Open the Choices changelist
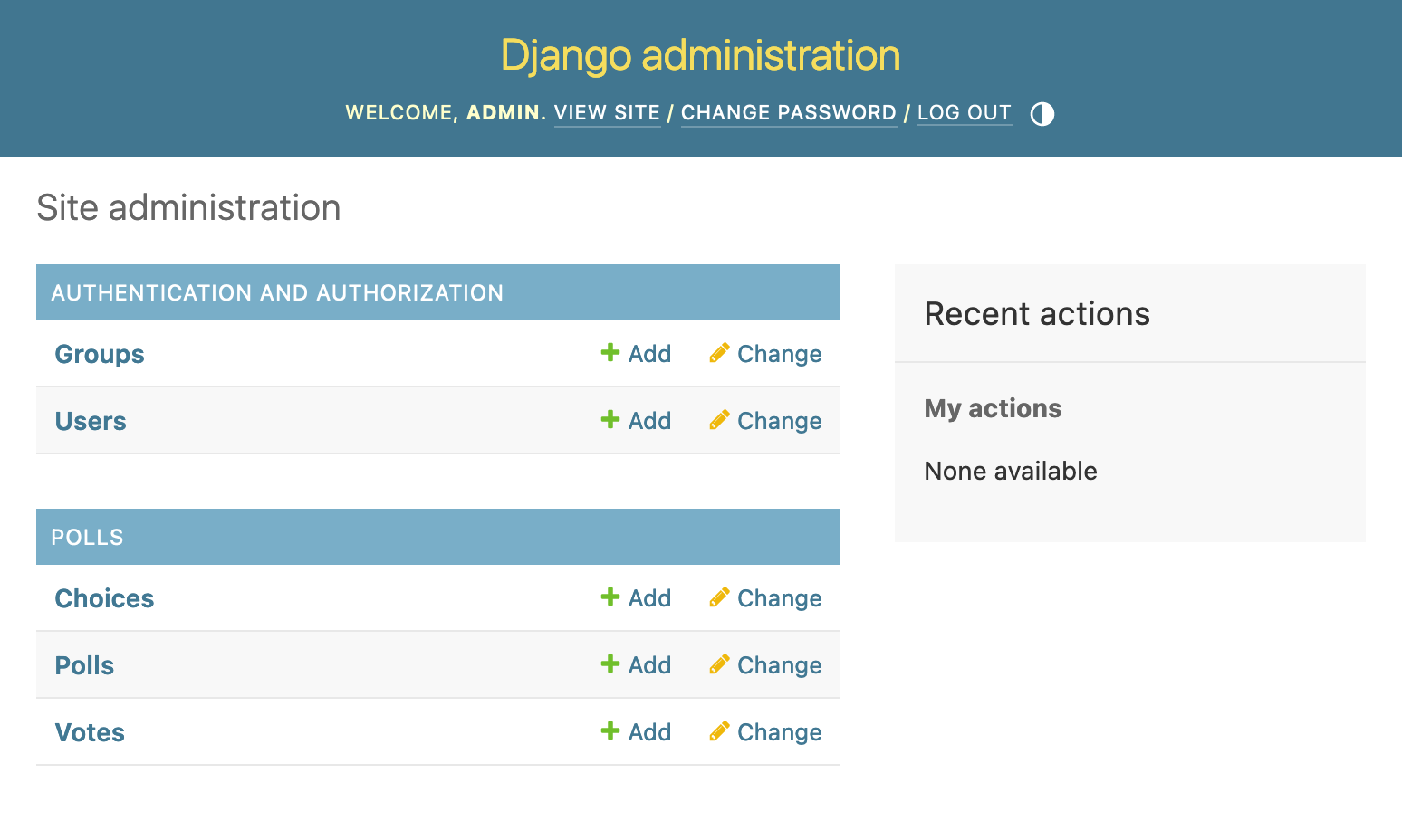 [x=103, y=597]
